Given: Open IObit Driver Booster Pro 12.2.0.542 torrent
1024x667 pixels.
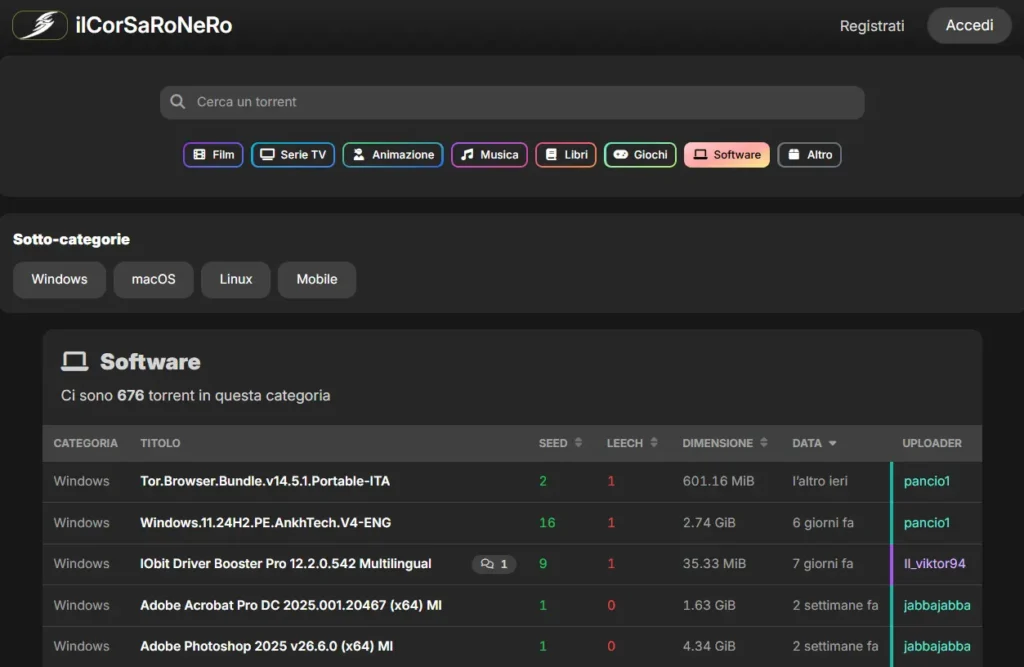Looking at the screenshot, I should (286, 564).
